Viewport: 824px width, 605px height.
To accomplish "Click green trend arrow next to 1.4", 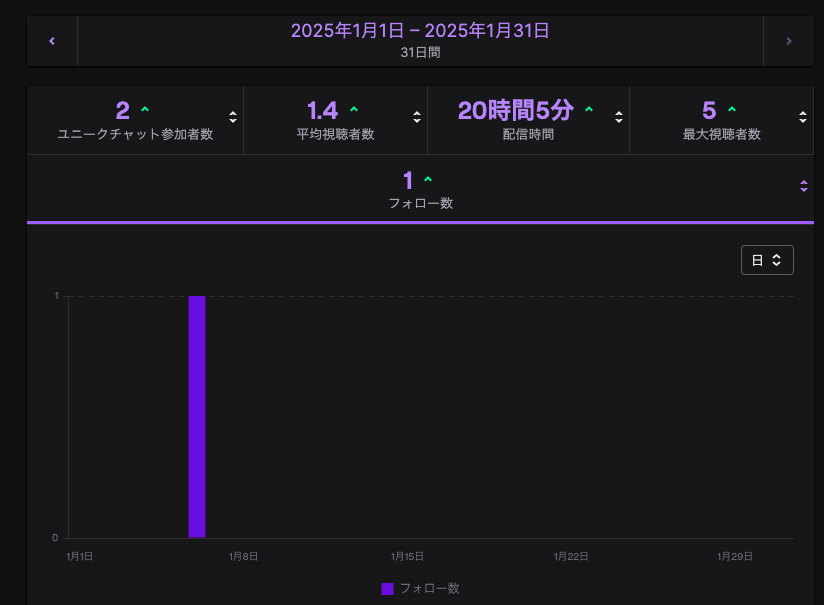I will (x=354, y=110).
